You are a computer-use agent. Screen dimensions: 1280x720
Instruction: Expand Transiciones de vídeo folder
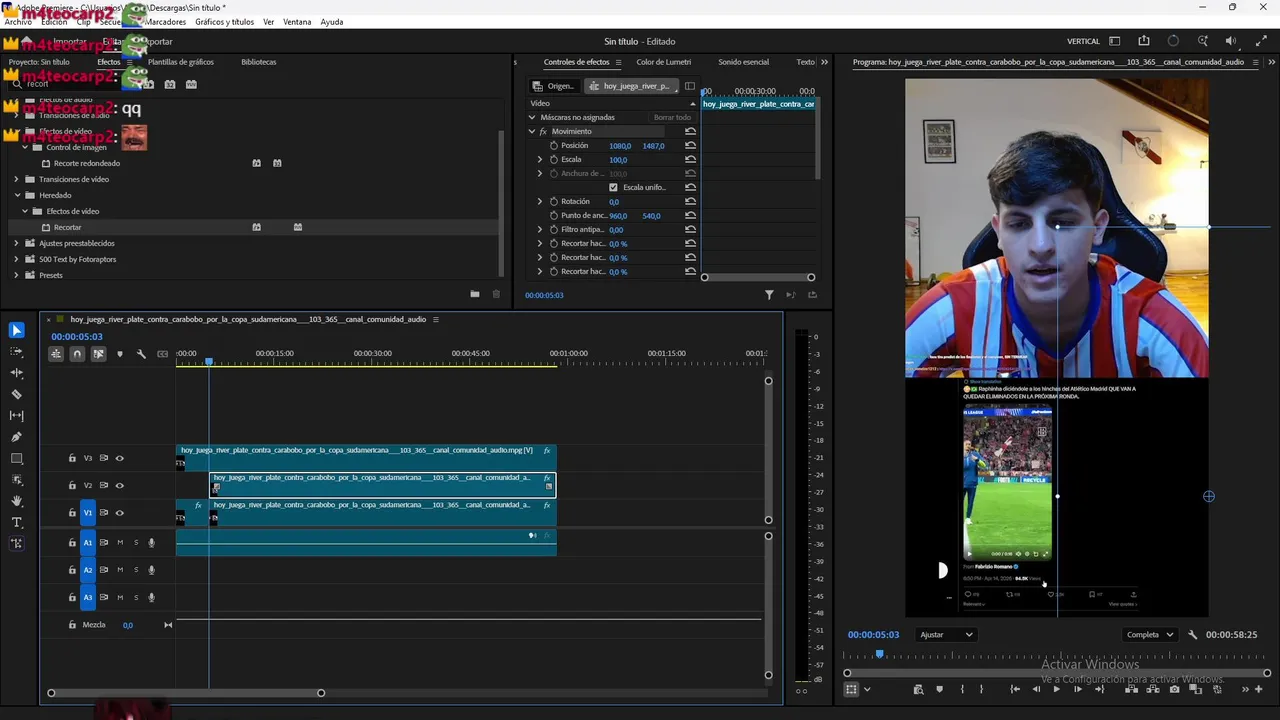16,180
